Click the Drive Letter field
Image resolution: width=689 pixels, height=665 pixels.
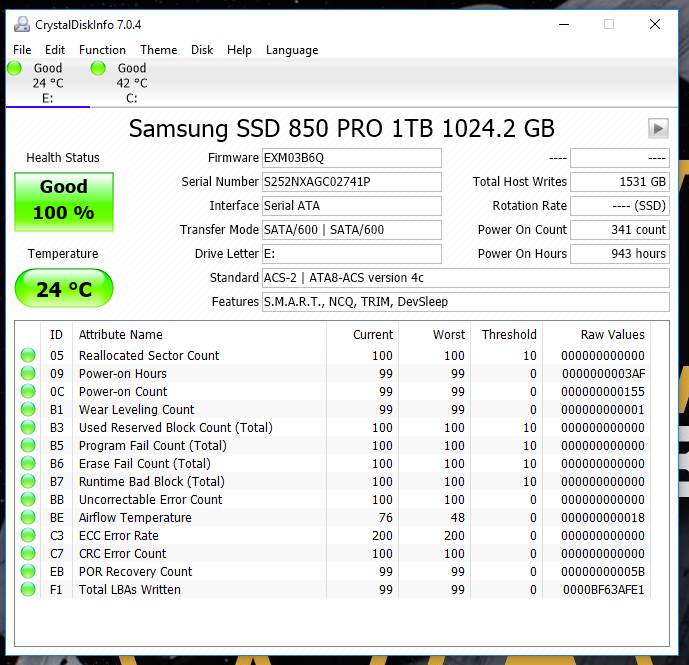pyautogui.click(x=352, y=254)
